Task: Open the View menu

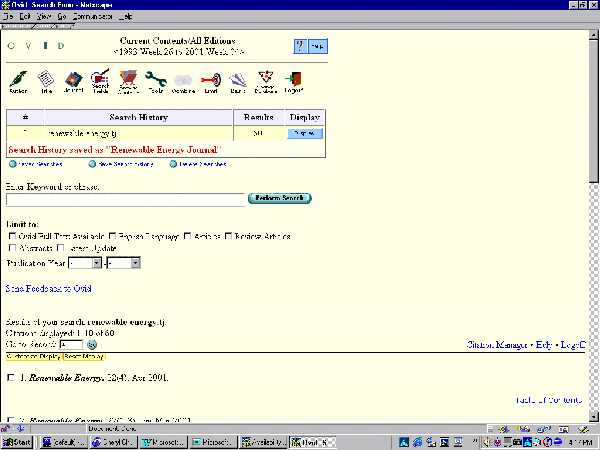Action: (x=44, y=16)
